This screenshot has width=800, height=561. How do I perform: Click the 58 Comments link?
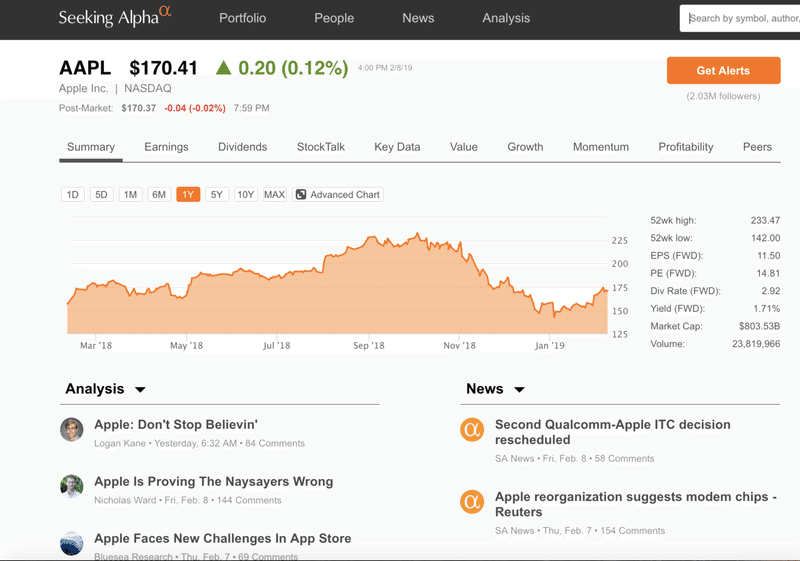(x=624, y=458)
